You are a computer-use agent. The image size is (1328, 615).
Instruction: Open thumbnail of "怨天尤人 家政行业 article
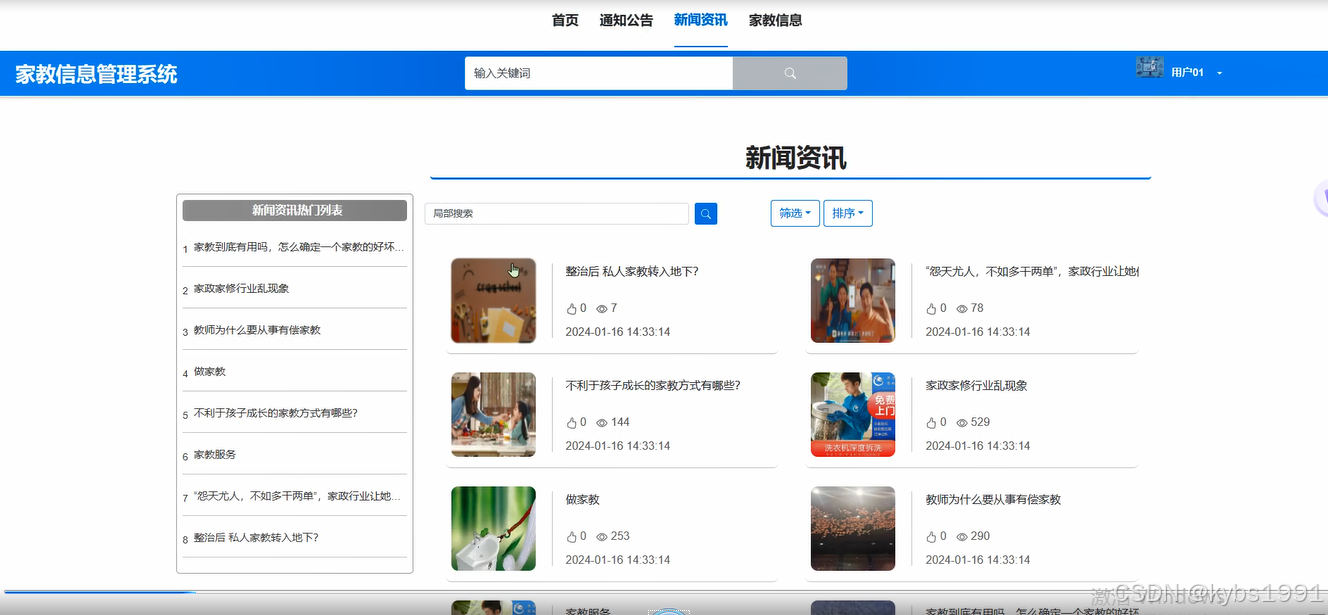[853, 300]
